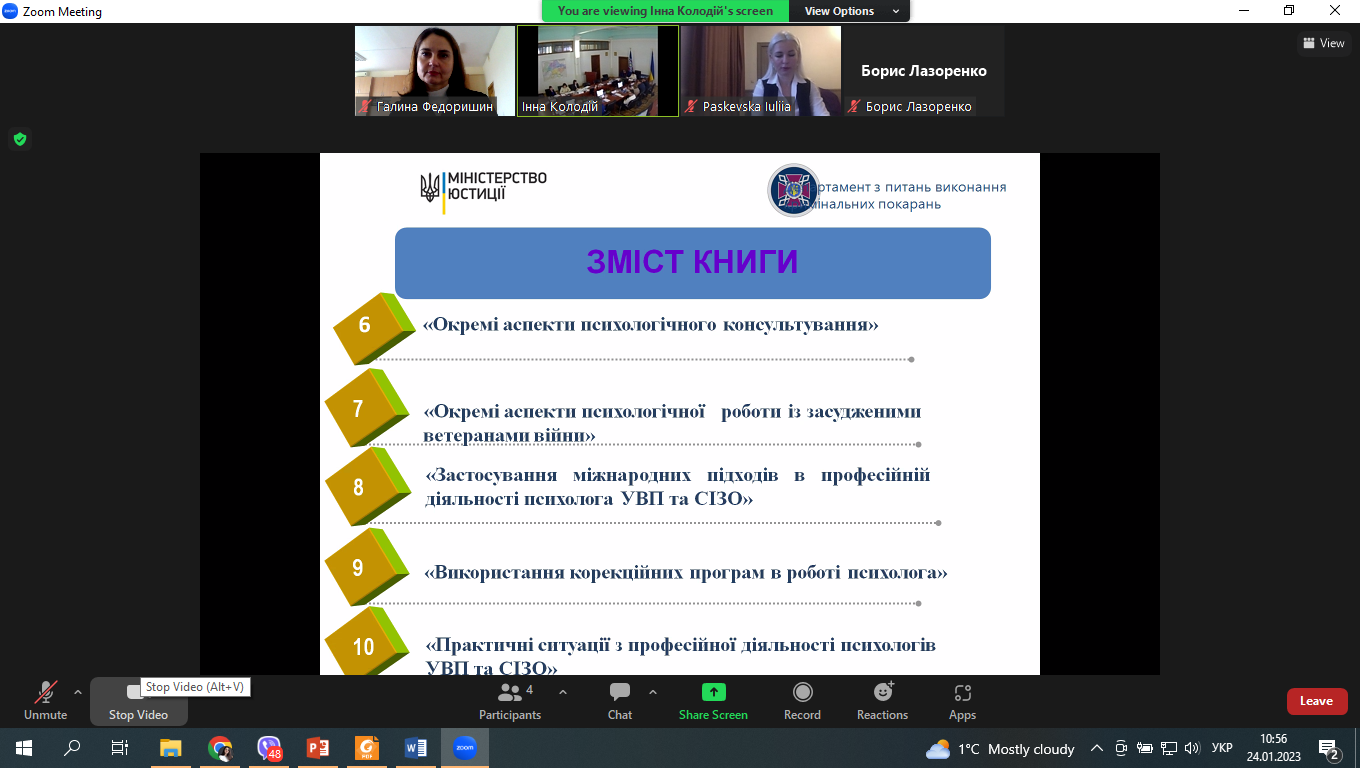Select Галина Федоришин's video thumbnail
1360x768 pixels.
pos(435,70)
